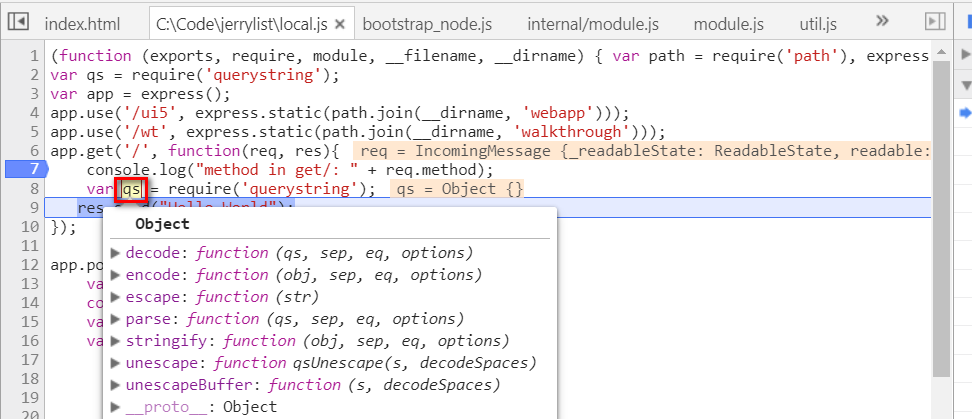Set a breakpoint on line 8
The height and width of the screenshot is (419, 972).
[x=33, y=188]
